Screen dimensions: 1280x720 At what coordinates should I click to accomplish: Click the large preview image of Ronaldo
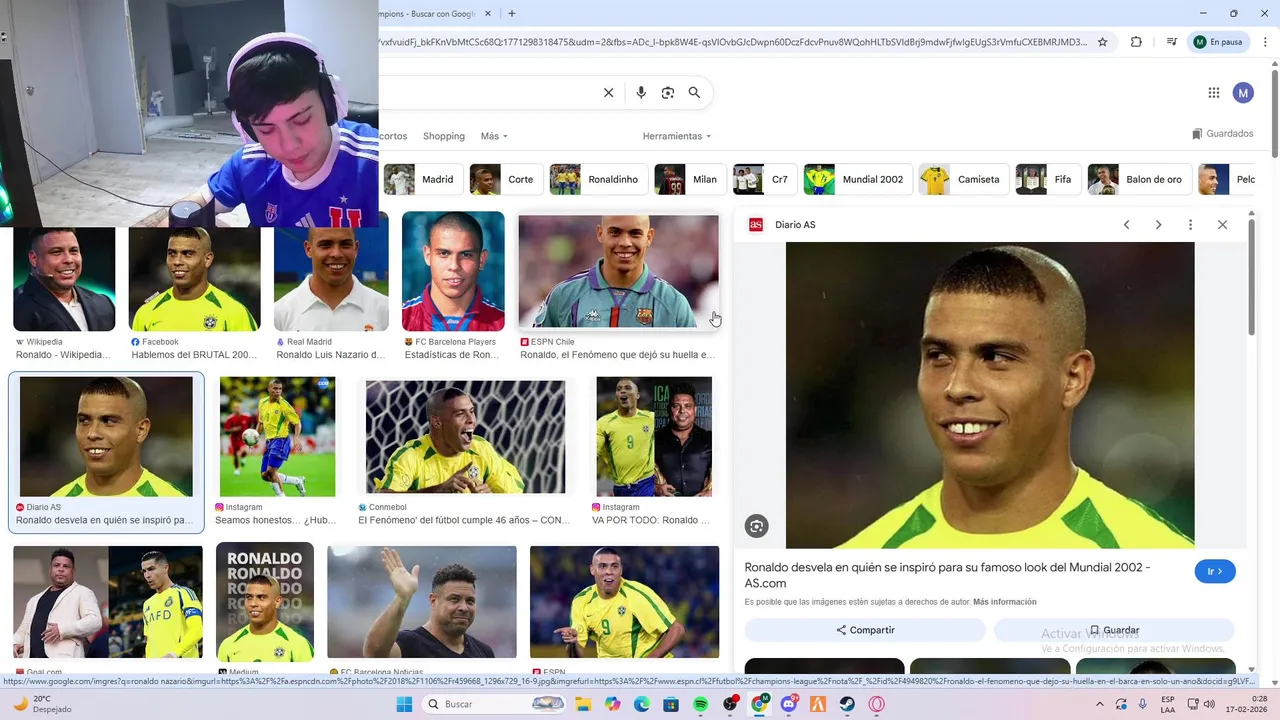(x=990, y=395)
